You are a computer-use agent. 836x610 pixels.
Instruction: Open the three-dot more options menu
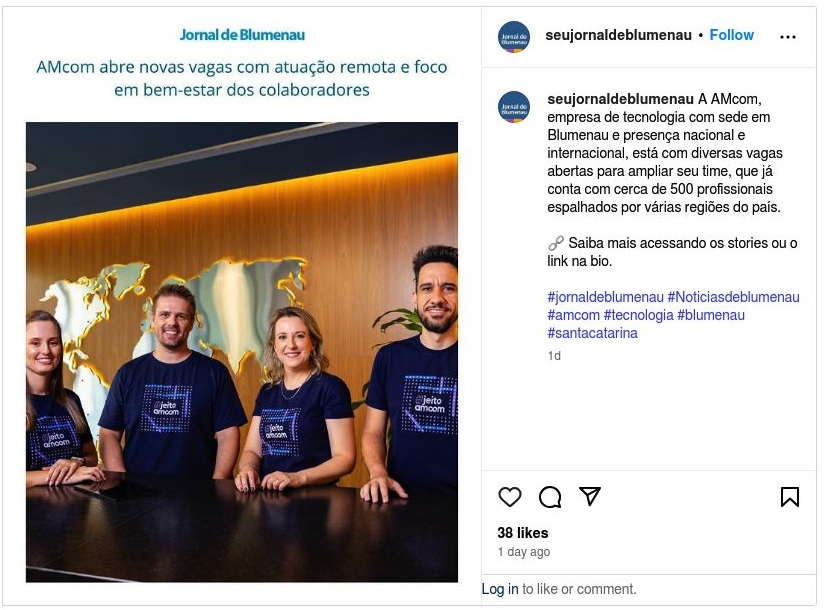click(x=787, y=37)
